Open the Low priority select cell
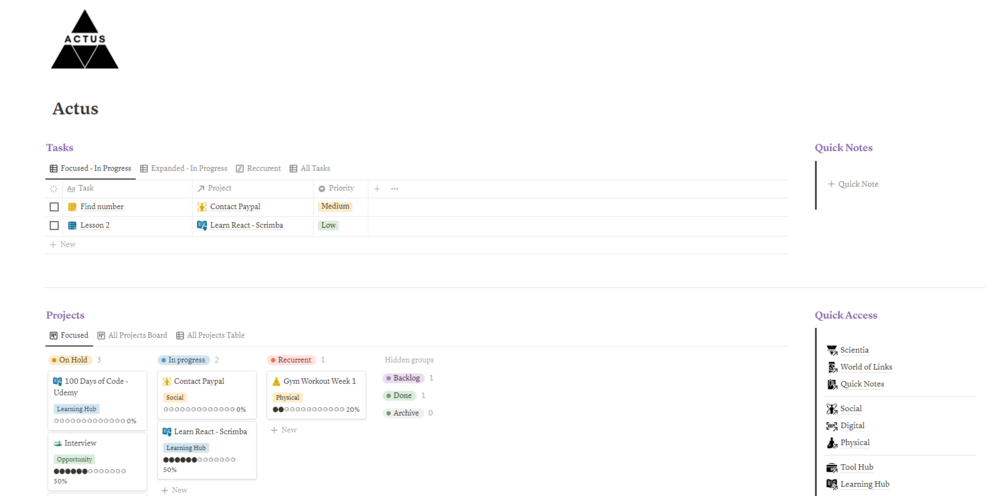This screenshot has width=1005, height=496. [x=328, y=226]
